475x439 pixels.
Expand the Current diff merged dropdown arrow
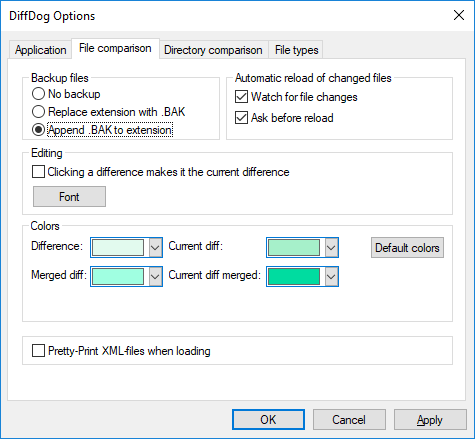click(331, 276)
